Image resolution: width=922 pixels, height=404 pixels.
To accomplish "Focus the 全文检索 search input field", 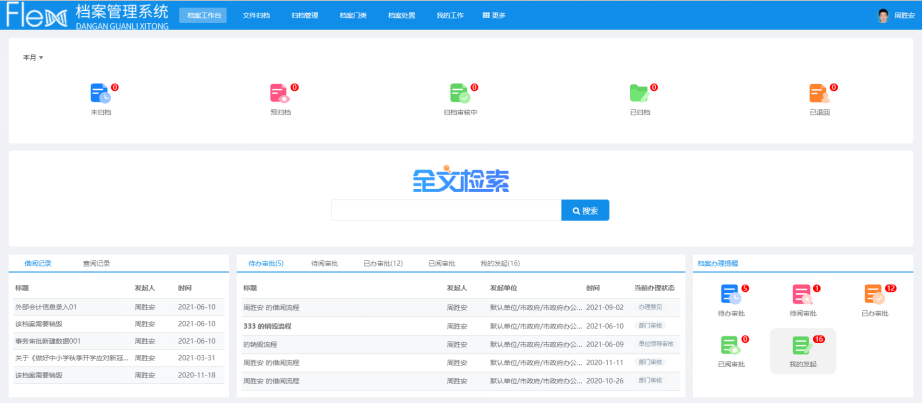I will tap(446, 211).
